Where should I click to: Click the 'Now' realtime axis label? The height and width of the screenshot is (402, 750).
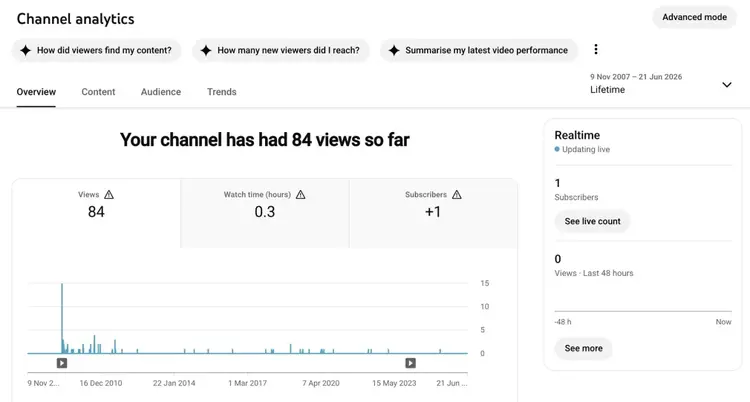(723, 322)
